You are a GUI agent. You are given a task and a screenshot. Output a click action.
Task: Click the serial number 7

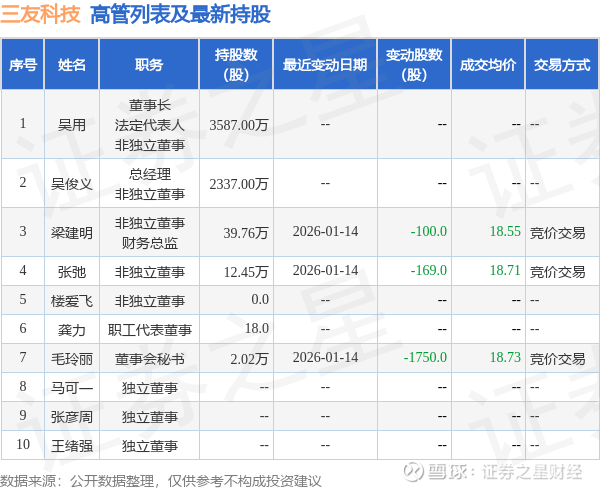pyautogui.click(x=23, y=357)
